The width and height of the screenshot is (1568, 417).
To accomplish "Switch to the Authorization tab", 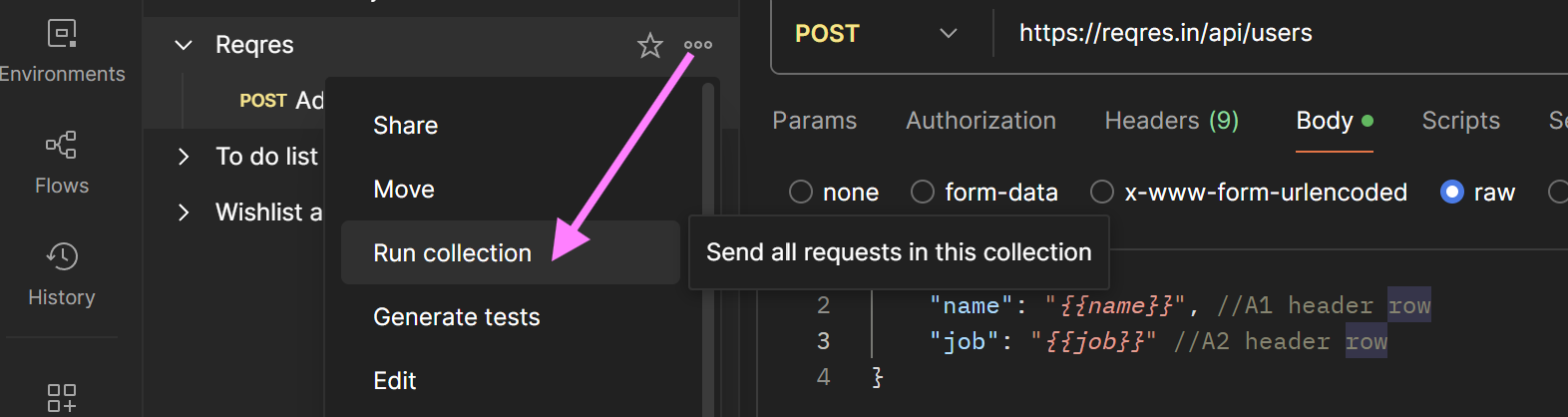I will click(980, 121).
